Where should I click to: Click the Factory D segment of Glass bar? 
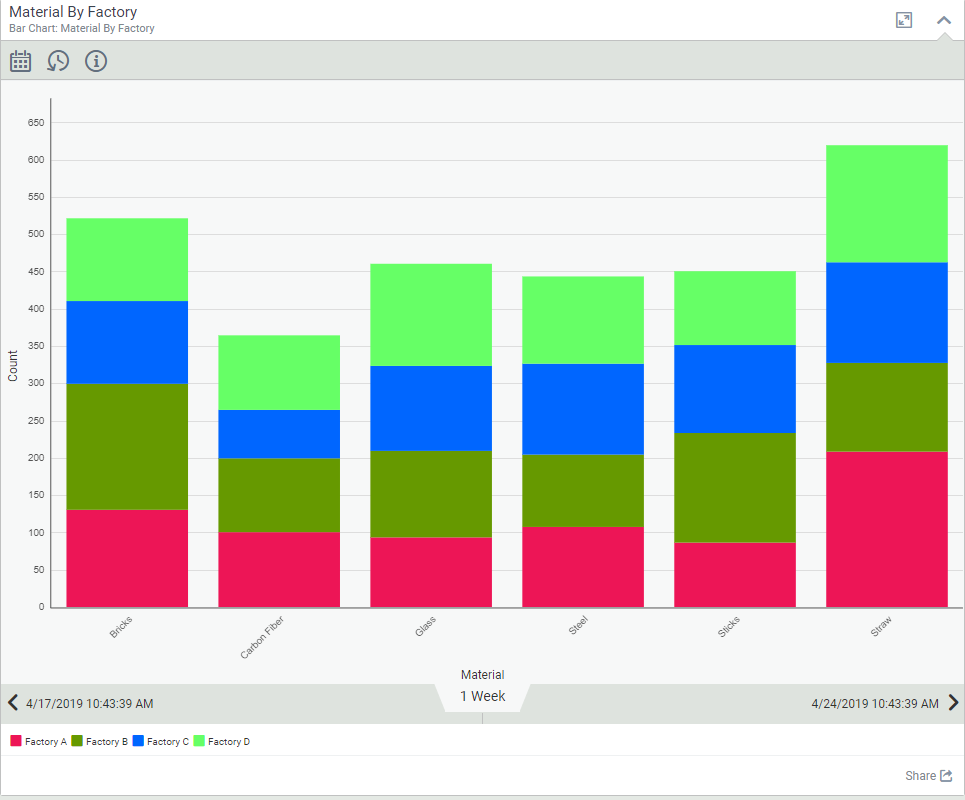(x=431, y=314)
